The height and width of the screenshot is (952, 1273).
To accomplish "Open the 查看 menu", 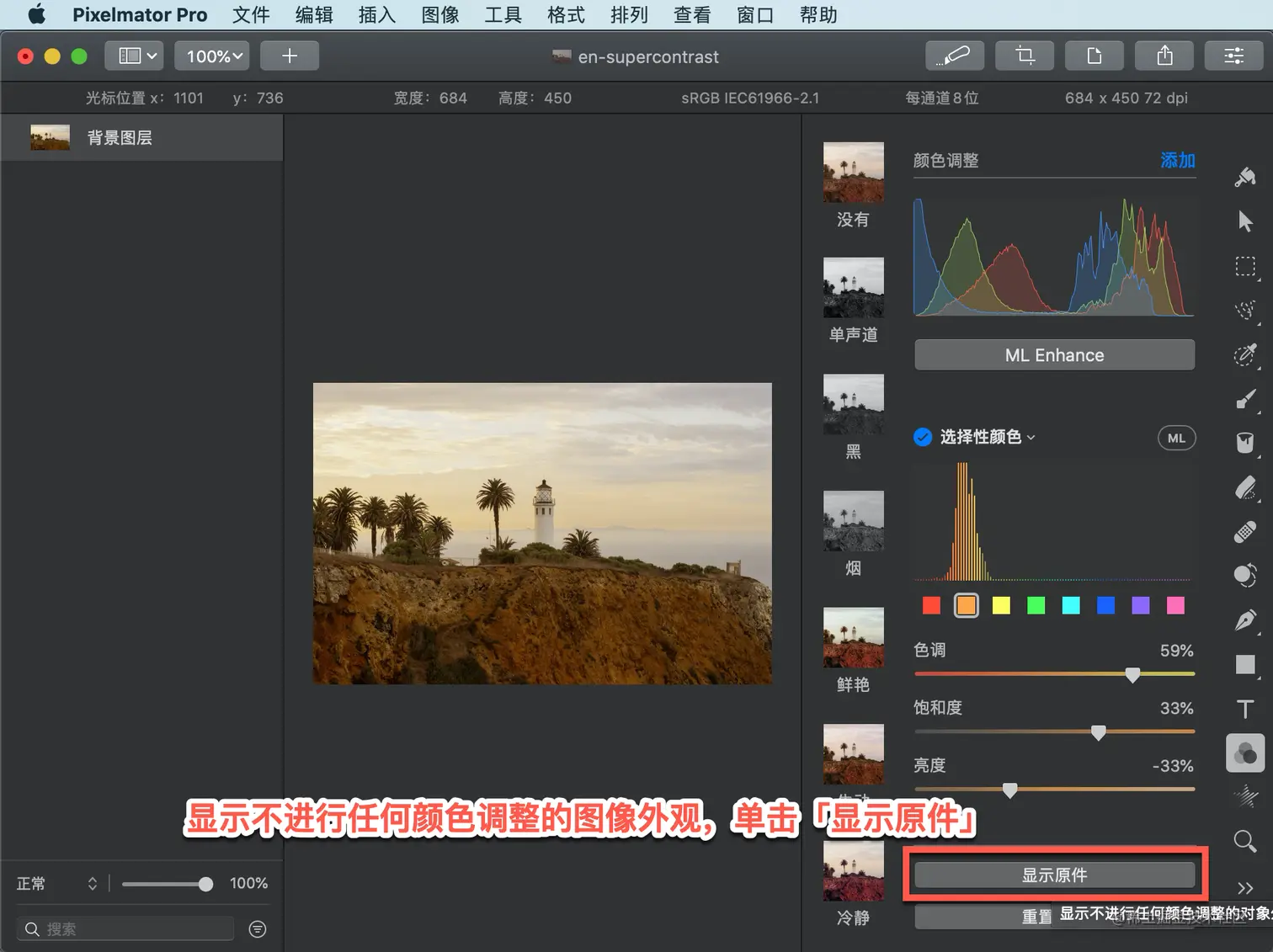I will click(x=692, y=14).
